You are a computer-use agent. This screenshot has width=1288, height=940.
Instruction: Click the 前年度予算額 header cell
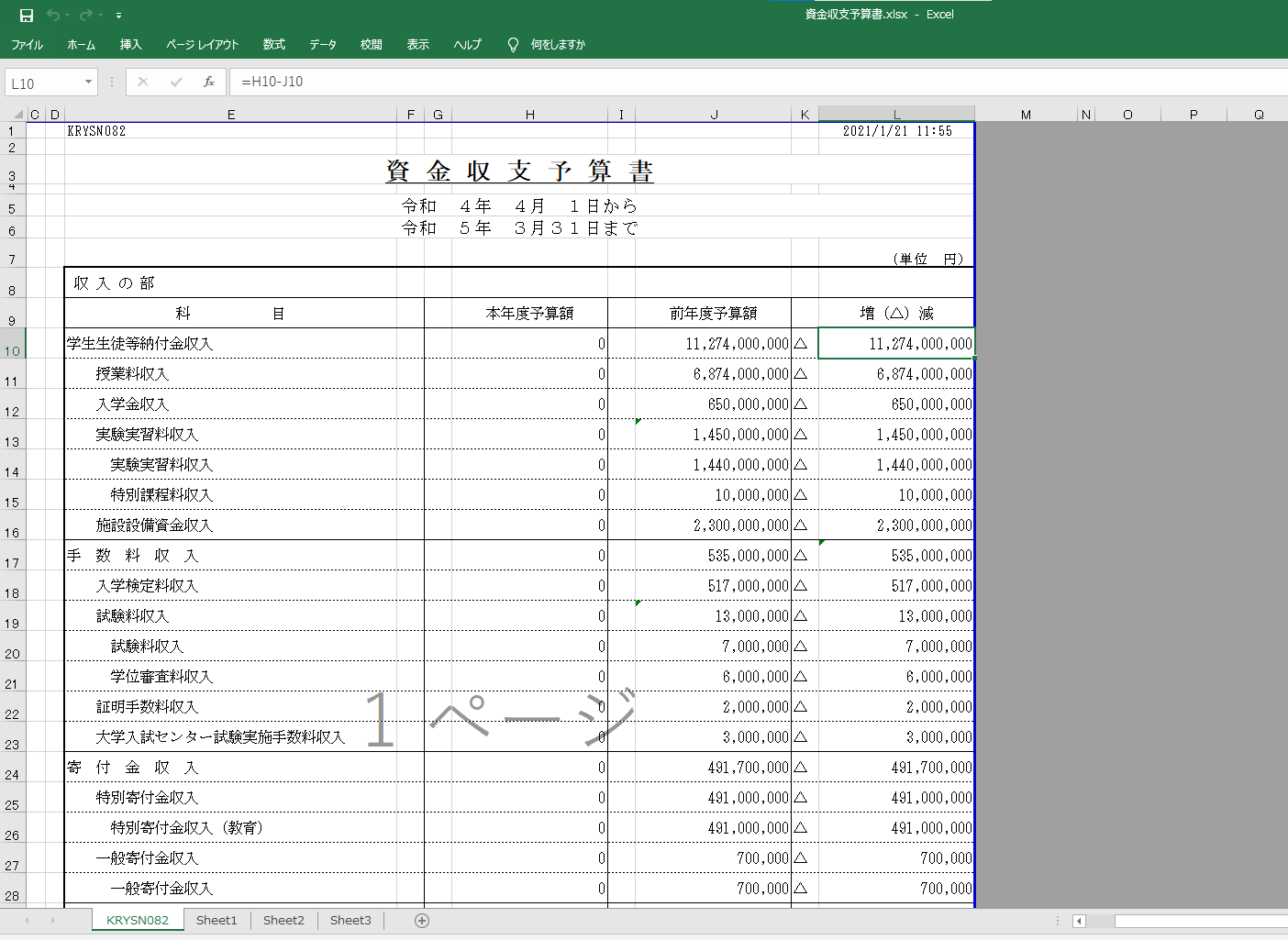(713, 314)
